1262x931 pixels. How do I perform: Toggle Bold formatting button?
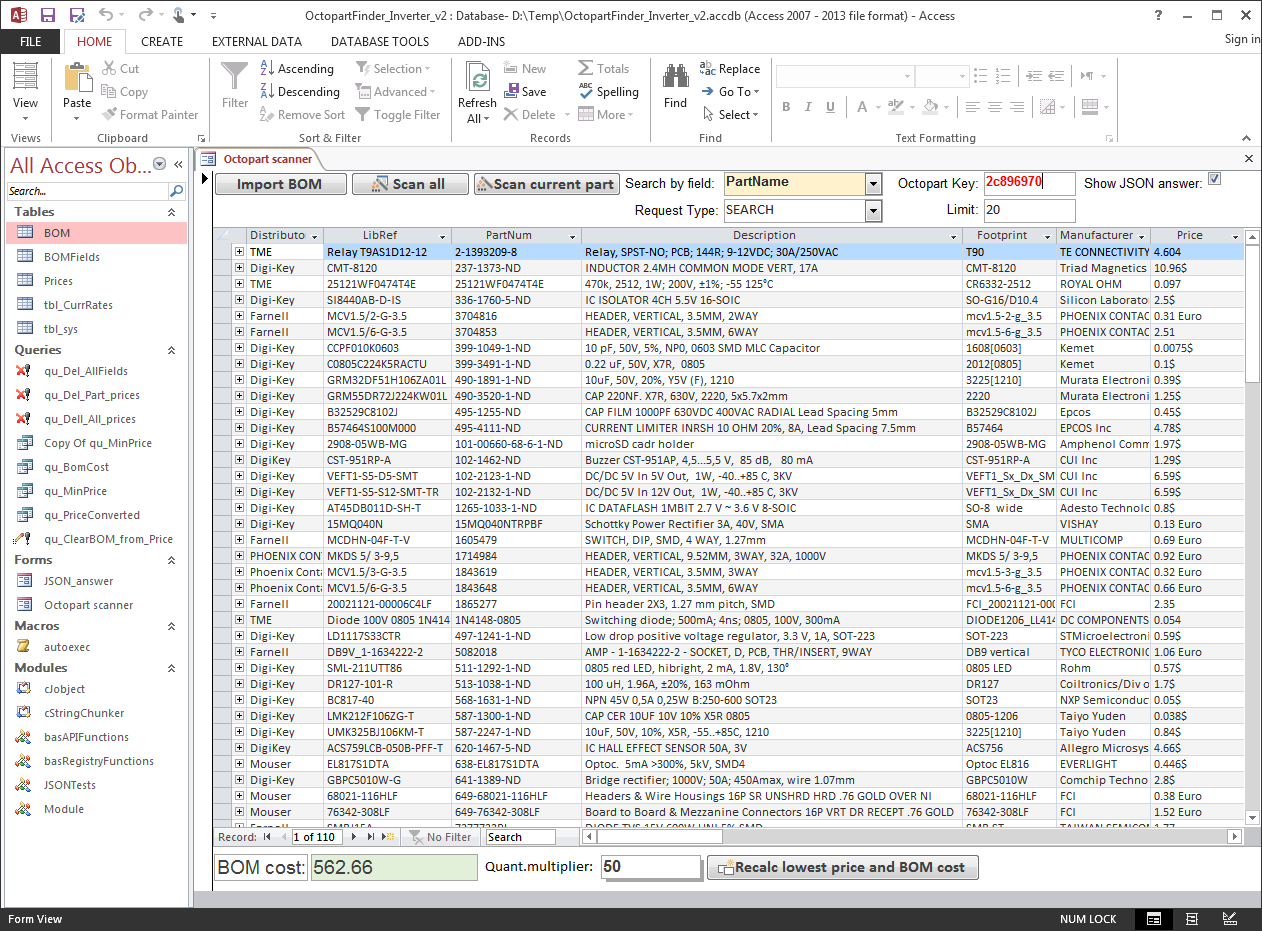tap(786, 107)
